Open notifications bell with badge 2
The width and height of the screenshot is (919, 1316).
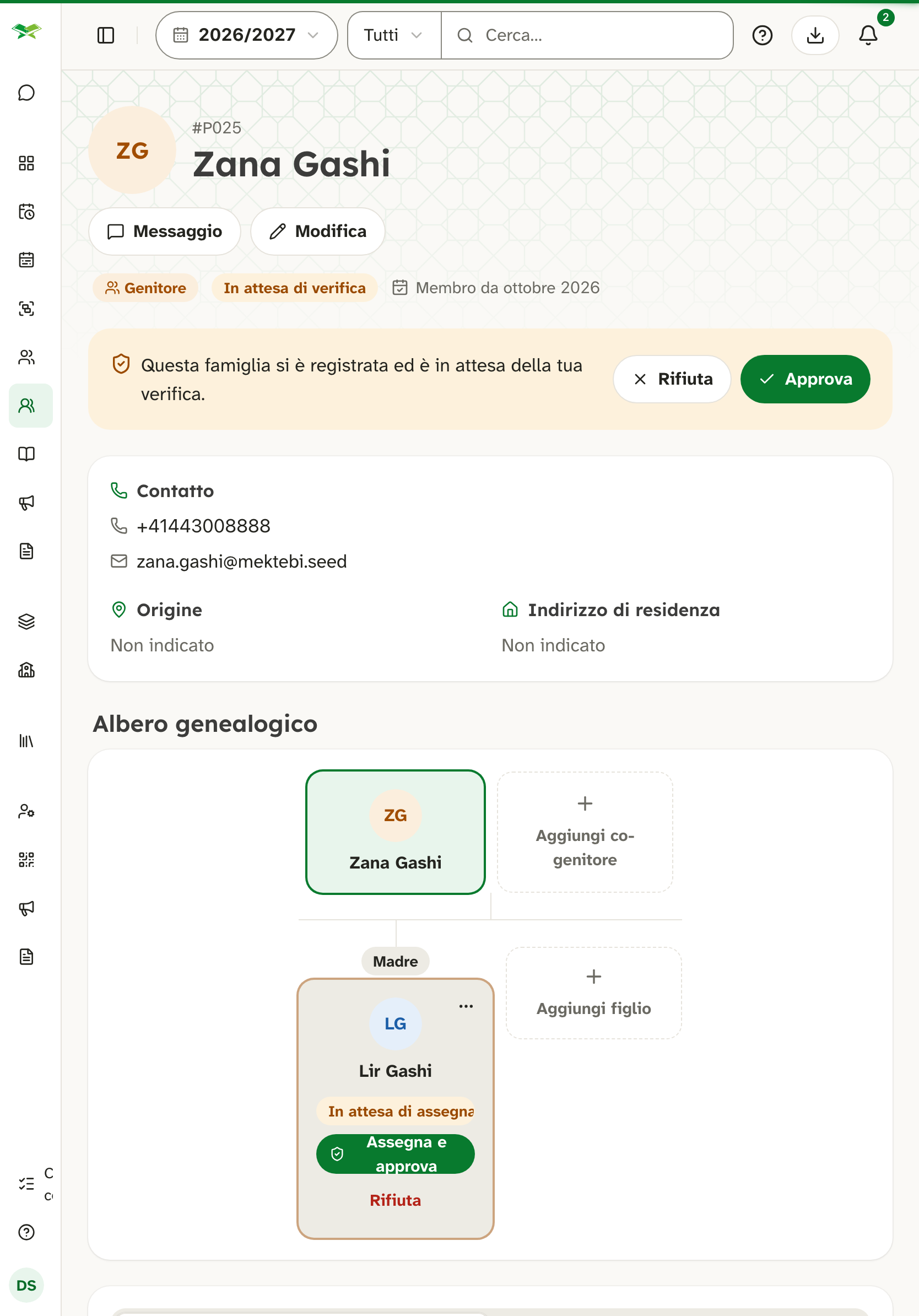point(868,35)
